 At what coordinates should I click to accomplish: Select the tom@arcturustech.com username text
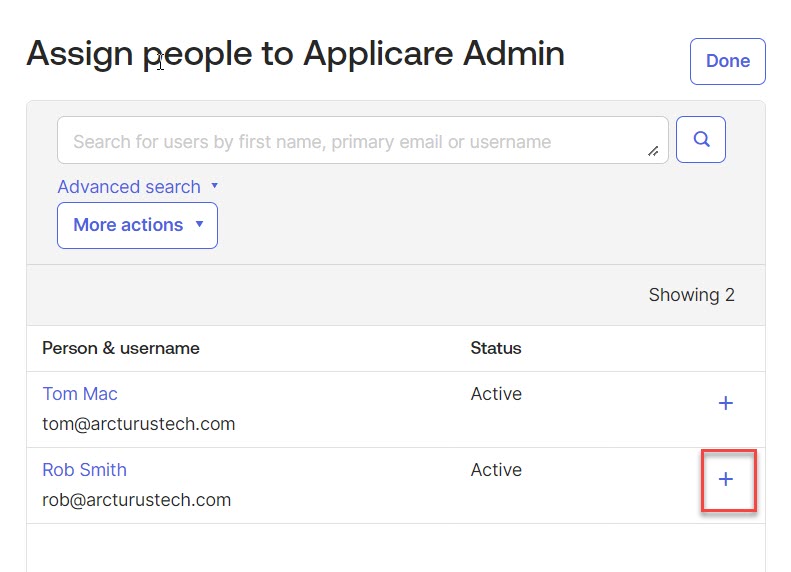[x=139, y=424]
